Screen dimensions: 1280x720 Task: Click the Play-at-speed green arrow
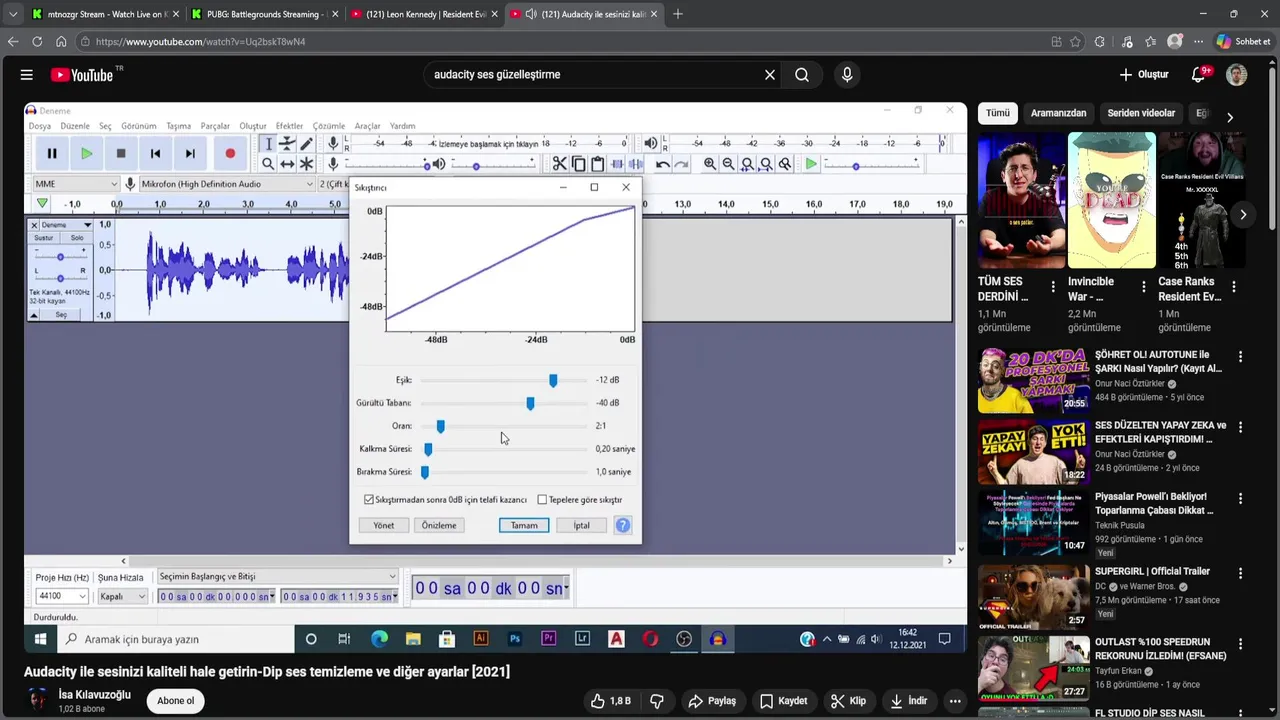(811, 164)
